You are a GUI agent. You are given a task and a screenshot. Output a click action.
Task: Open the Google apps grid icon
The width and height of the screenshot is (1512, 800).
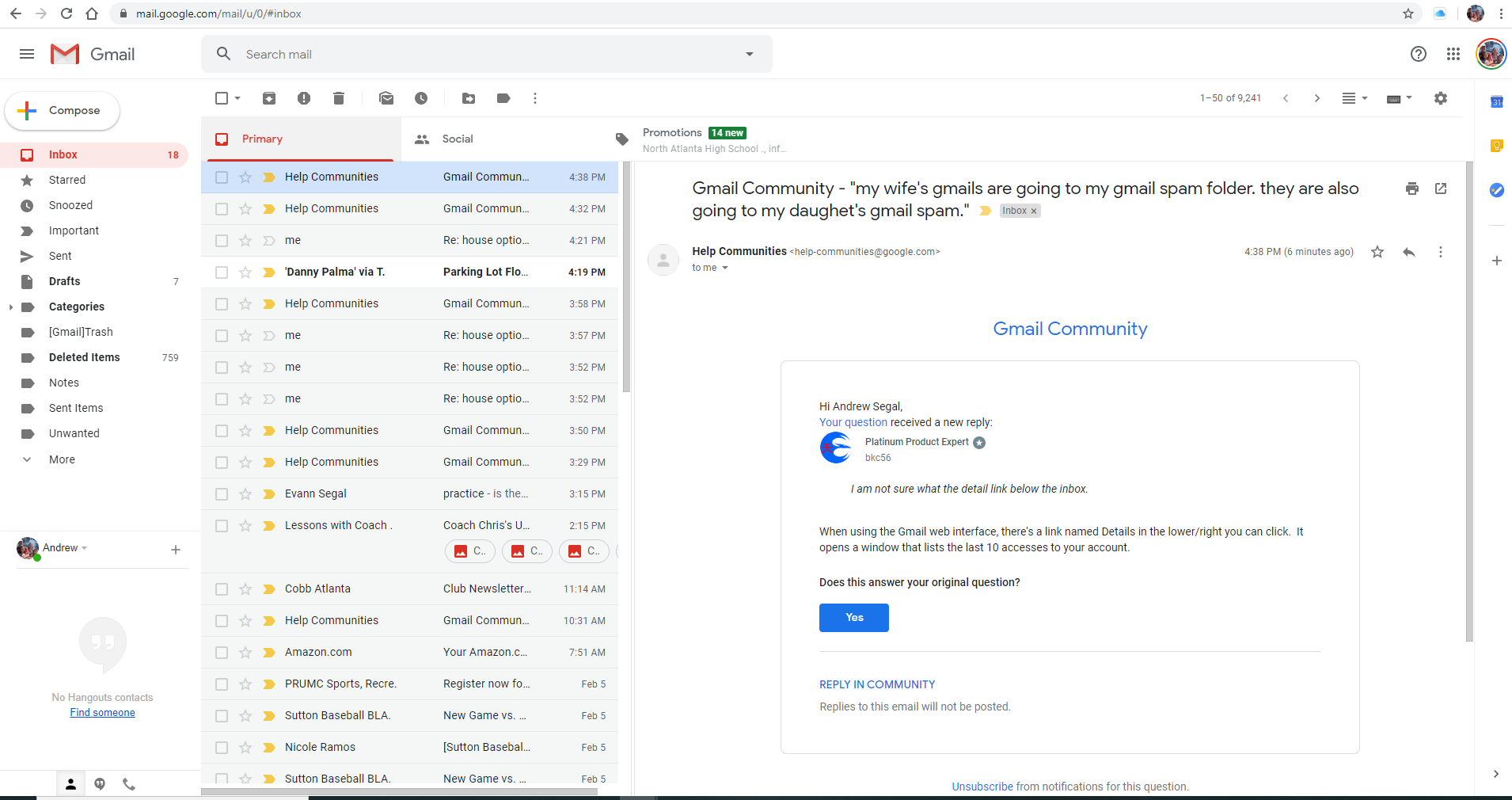click(x=1453, y=54)
